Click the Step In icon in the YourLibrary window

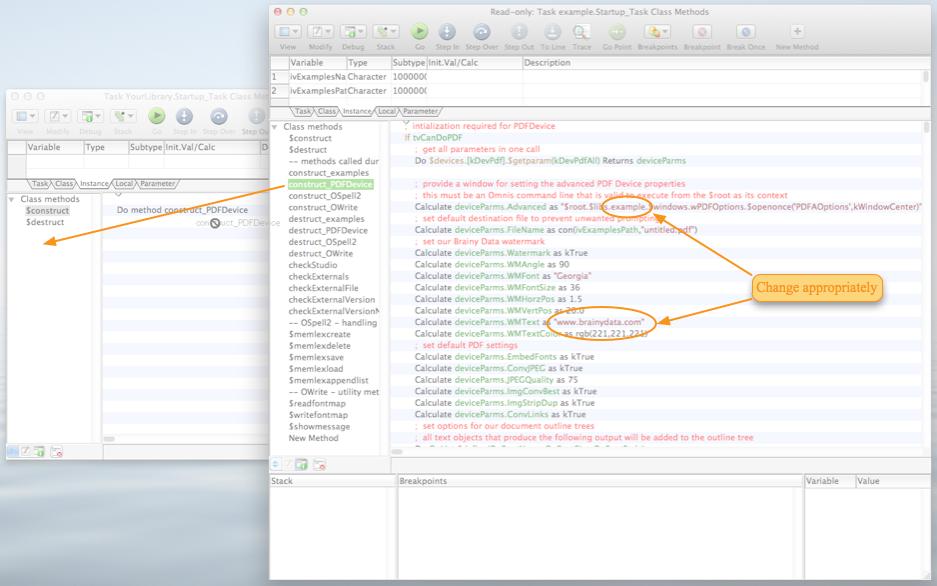tap(184, 116)
